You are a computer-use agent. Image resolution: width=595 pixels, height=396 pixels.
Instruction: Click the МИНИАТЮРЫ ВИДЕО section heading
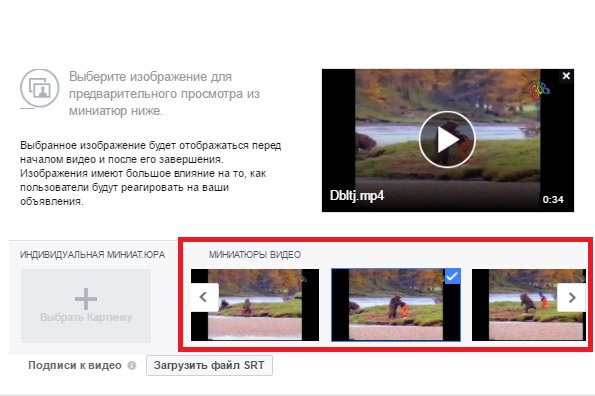pyautogui.click(x=255, y=255)
